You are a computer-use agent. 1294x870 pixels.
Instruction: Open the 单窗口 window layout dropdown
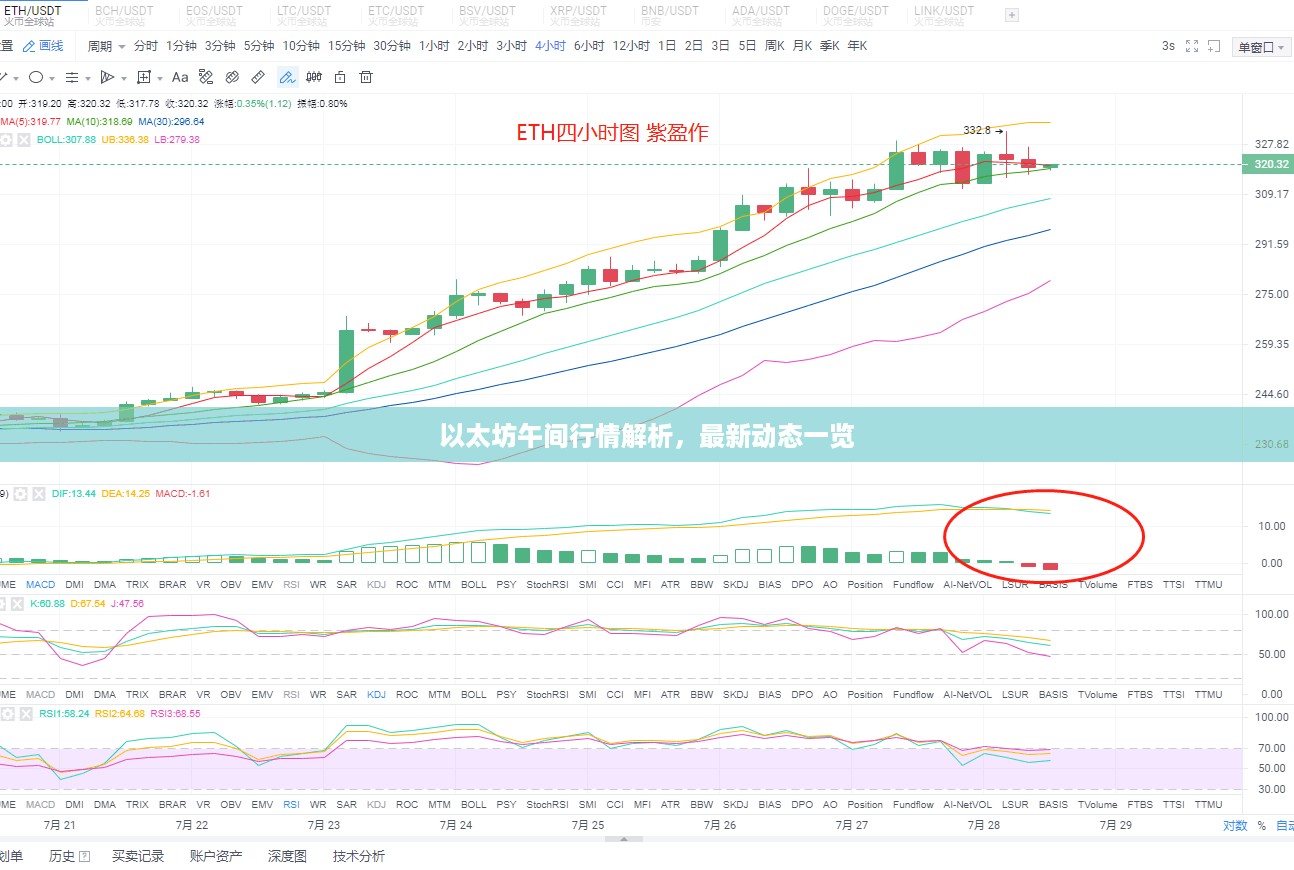1262,47
